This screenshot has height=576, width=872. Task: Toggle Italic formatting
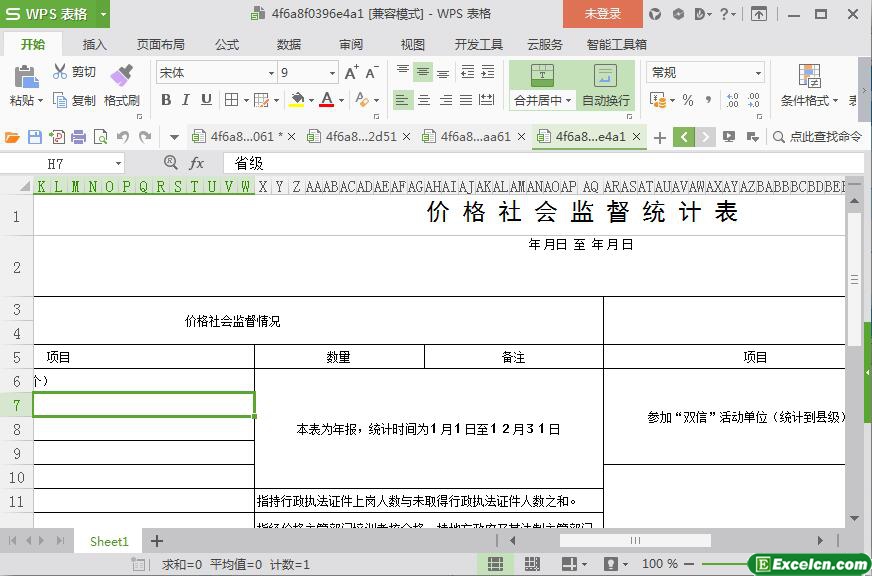click(x=186, y=100)
